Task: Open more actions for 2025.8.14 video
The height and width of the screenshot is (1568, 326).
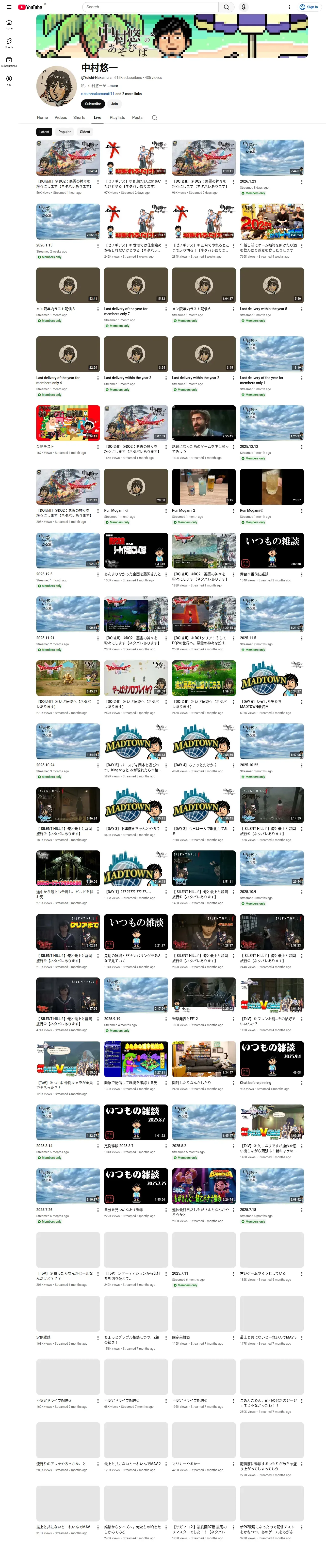Action: coord(97,1146)
